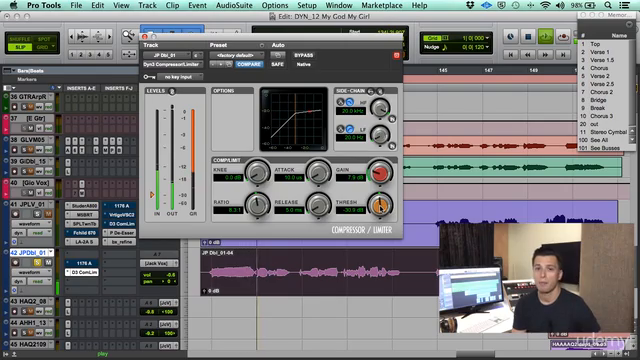The image size is (640, 360).
Task: Open the plugin track selector JP Dbl_01
Action: pyautogui.click(x=167, y=55)
